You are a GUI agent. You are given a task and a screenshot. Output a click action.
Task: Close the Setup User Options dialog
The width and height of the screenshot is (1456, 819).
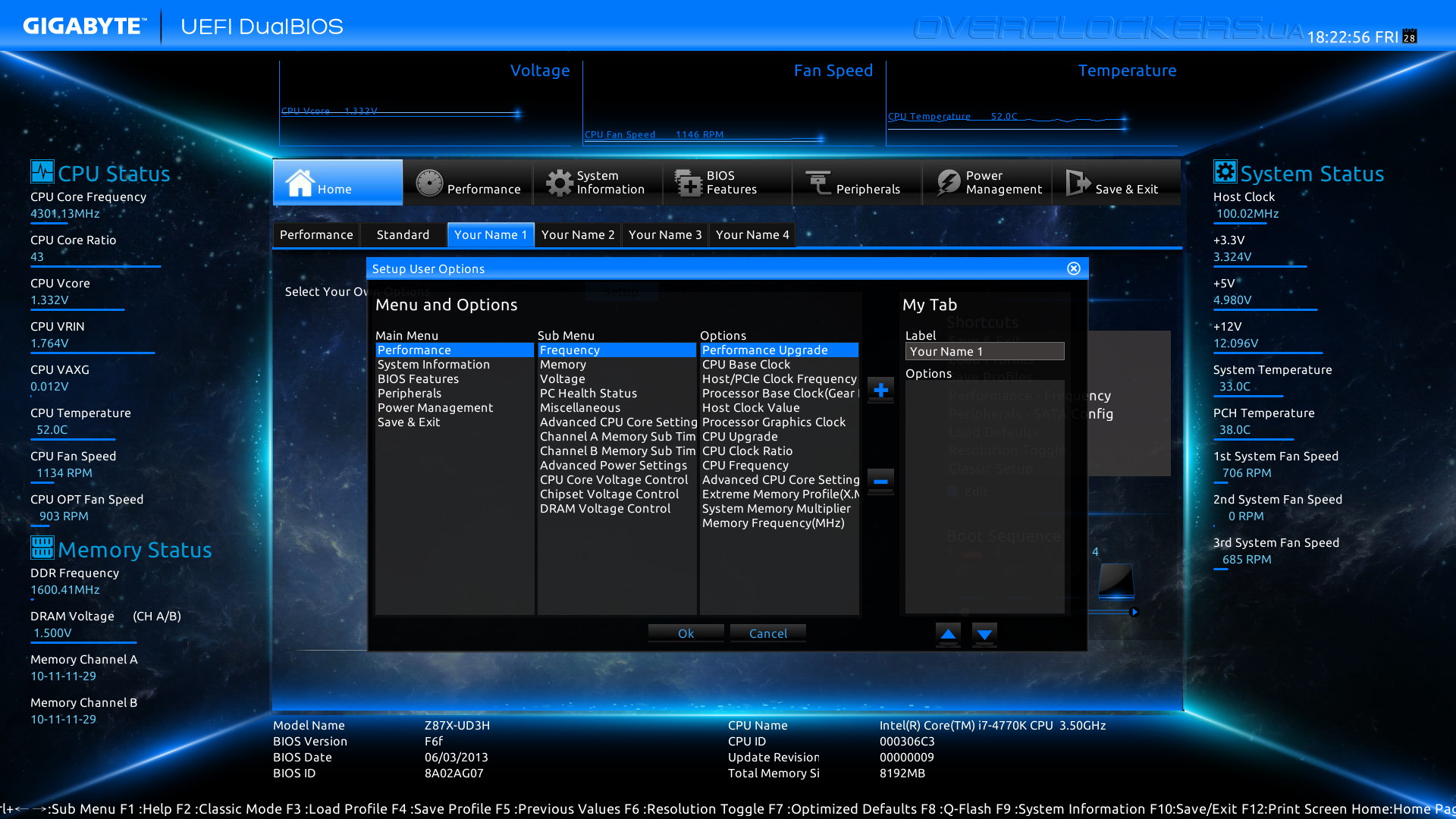1074,268
